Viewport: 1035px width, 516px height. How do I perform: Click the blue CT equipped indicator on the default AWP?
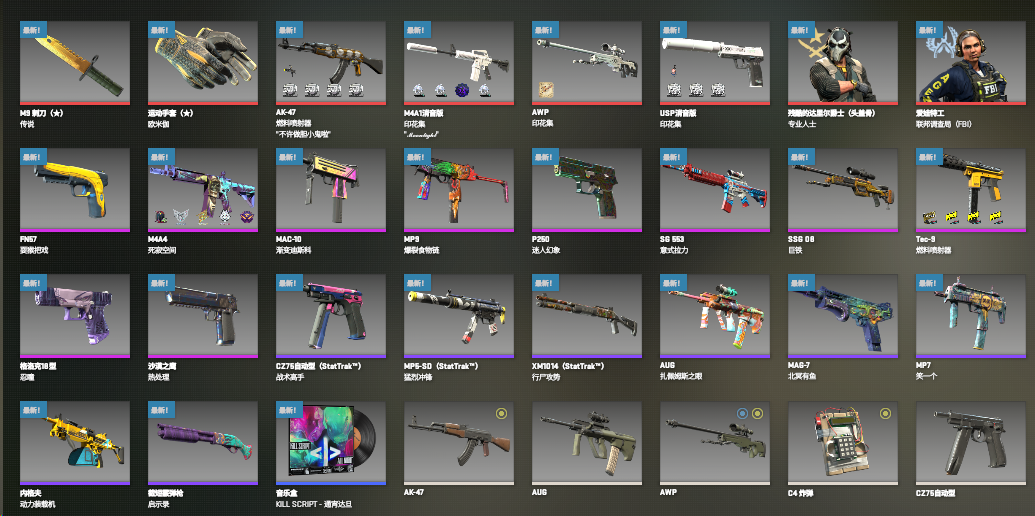[743, 414]
